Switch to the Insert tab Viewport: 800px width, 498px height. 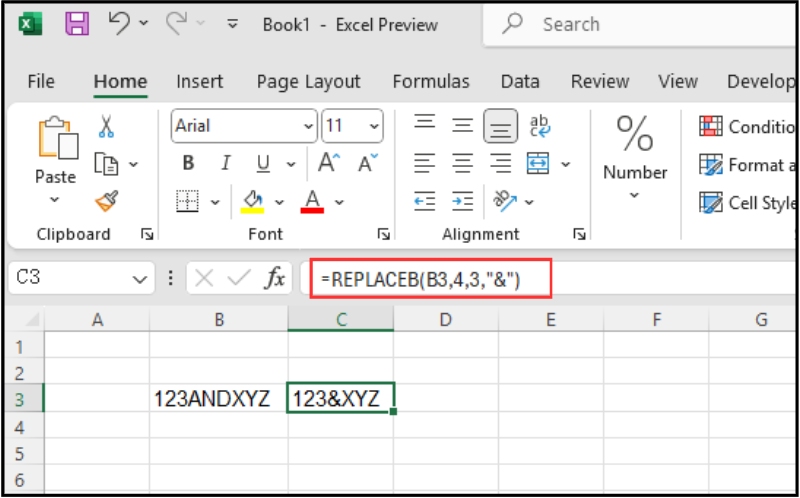(199, 81)
